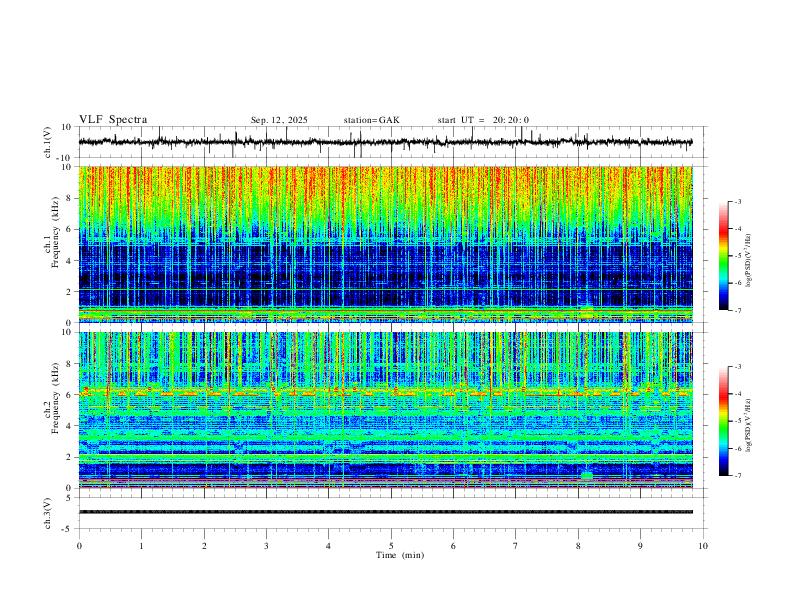Click the "2" kHz tick on ch.1 frequency axis
This screenshot has width=792, height=612.
coord(70,292)
